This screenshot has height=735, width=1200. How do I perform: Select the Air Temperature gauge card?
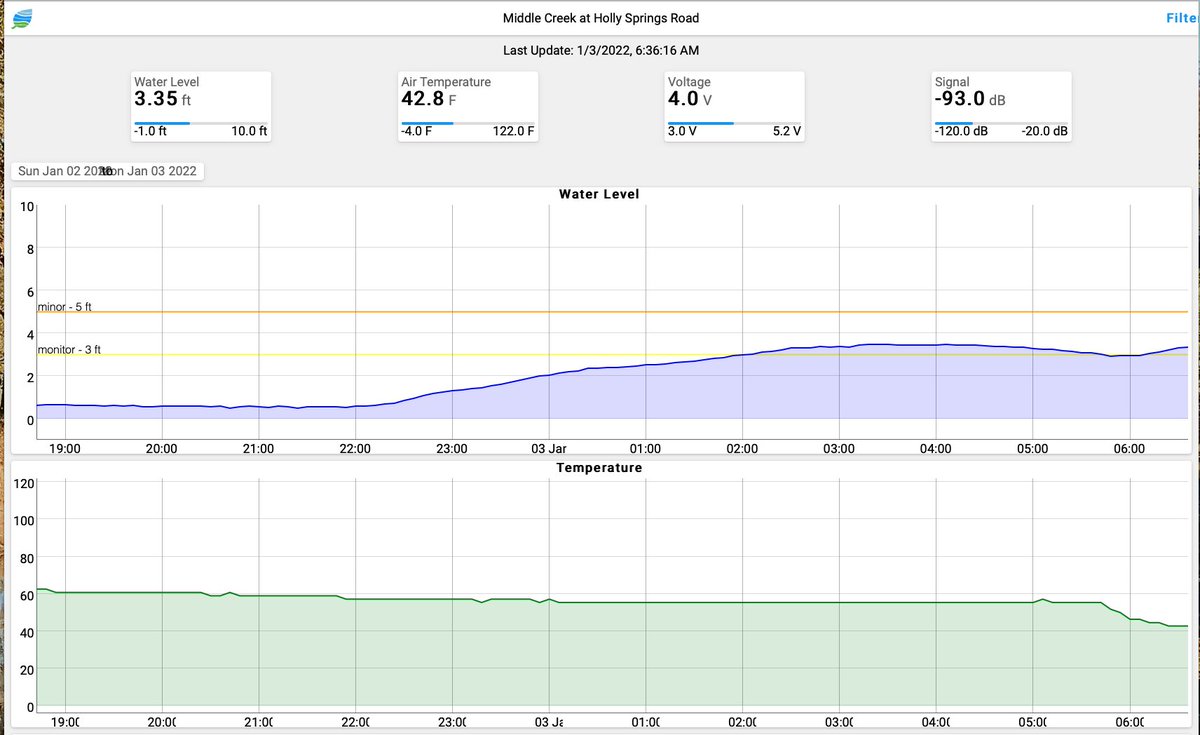pyautogui.click(x=467, y=105)
